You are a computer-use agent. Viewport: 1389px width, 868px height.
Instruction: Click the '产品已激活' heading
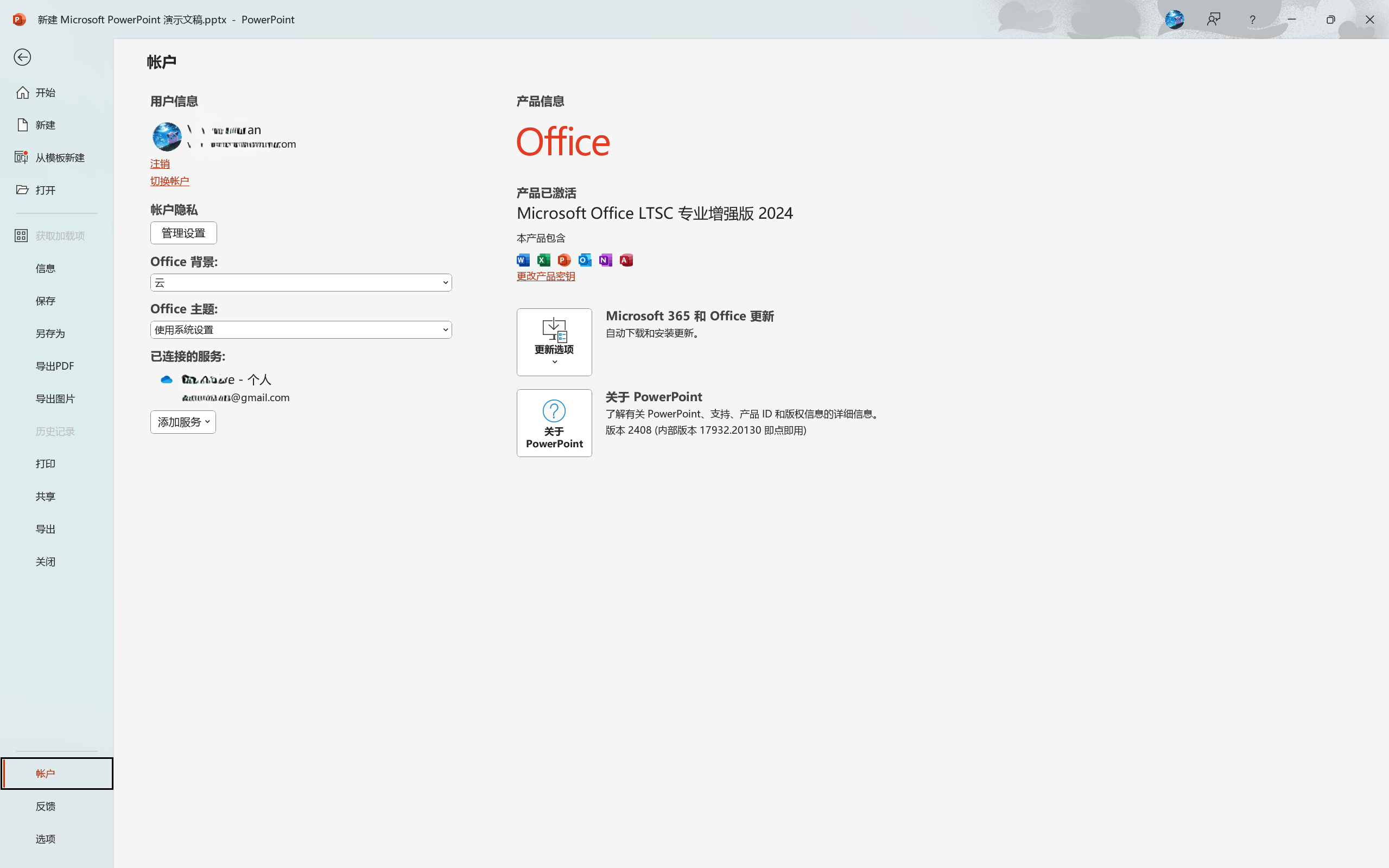[547, 193]
